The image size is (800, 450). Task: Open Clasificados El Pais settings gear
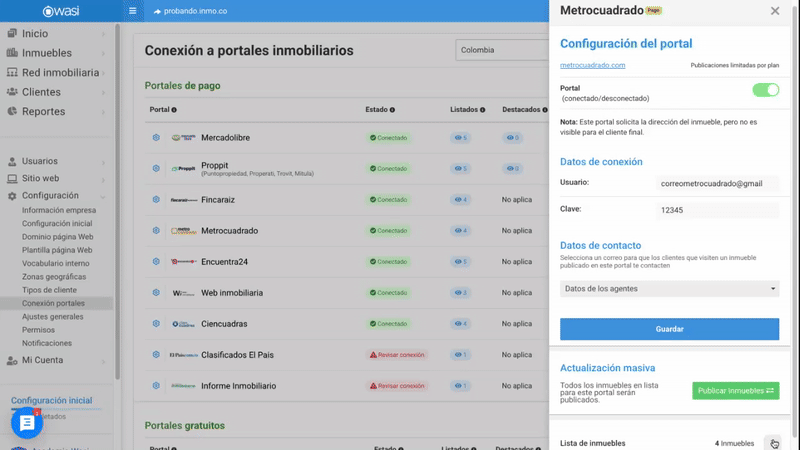(156, 355)
